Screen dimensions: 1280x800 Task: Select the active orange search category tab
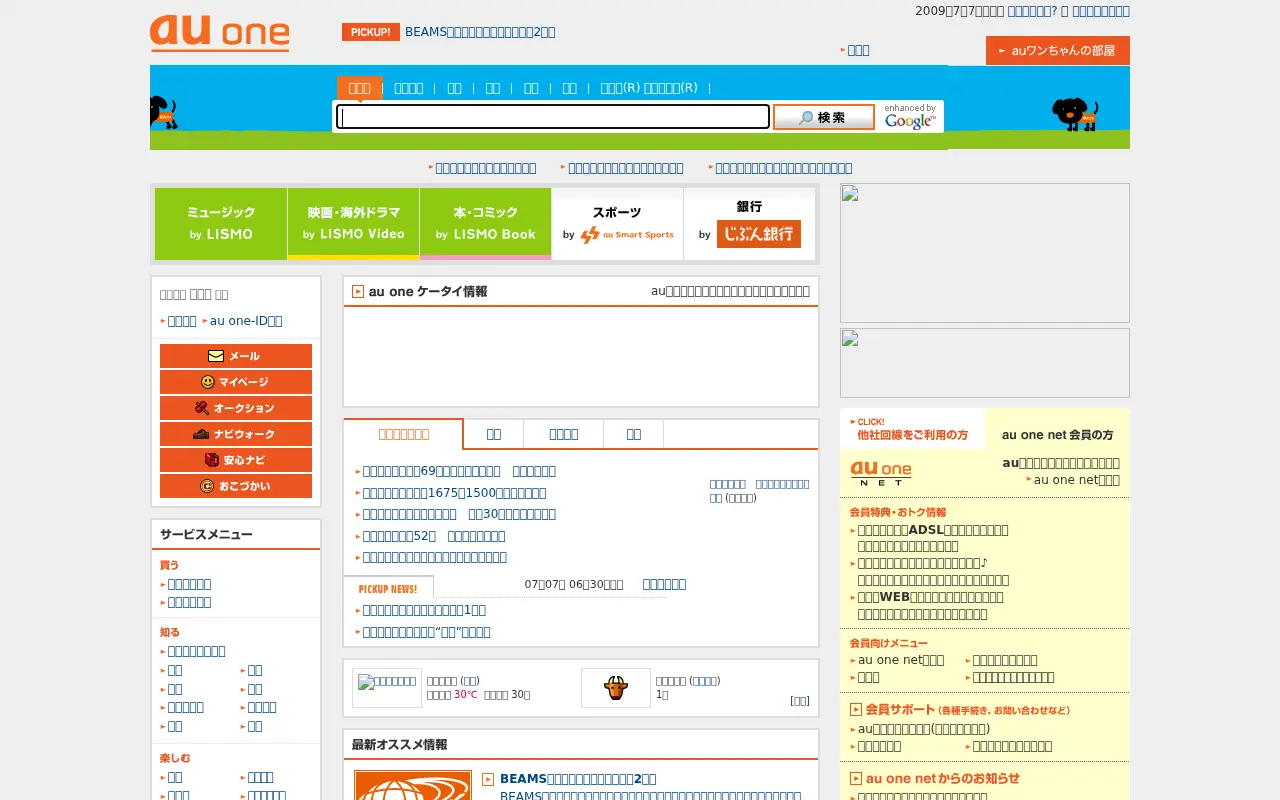(359, 88)
